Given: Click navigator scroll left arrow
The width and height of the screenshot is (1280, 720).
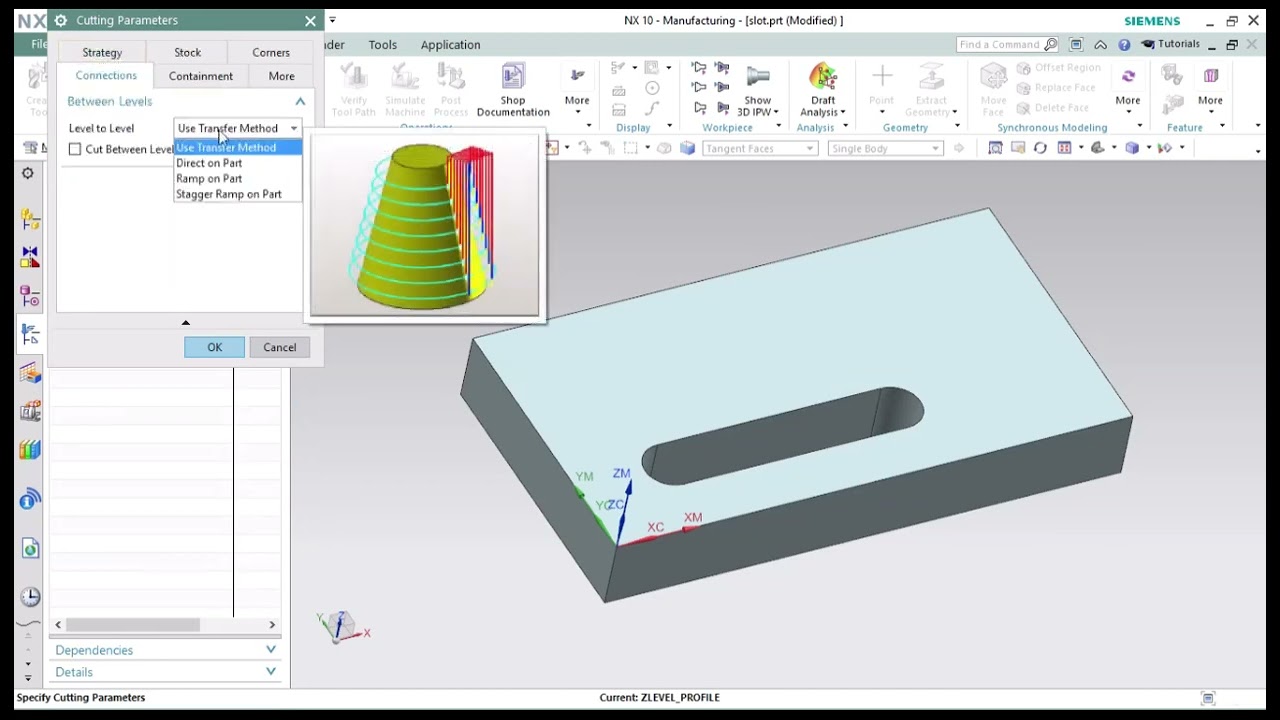Looking at the screenshot, I should (58, 625).
